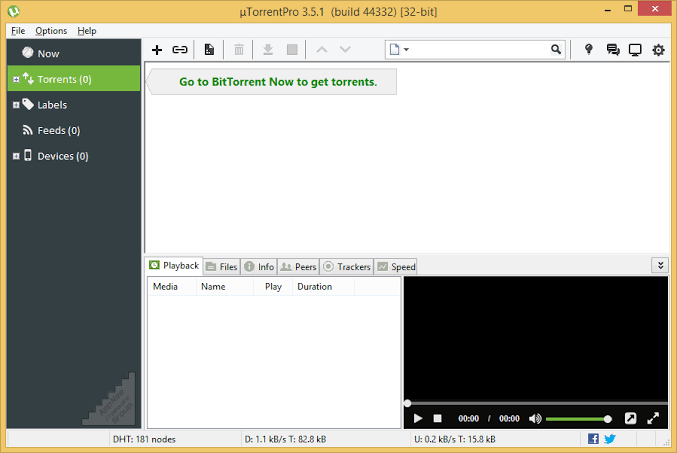Expand the Labels tree node
Screen dimensions: 677x453
coord(16,105)
